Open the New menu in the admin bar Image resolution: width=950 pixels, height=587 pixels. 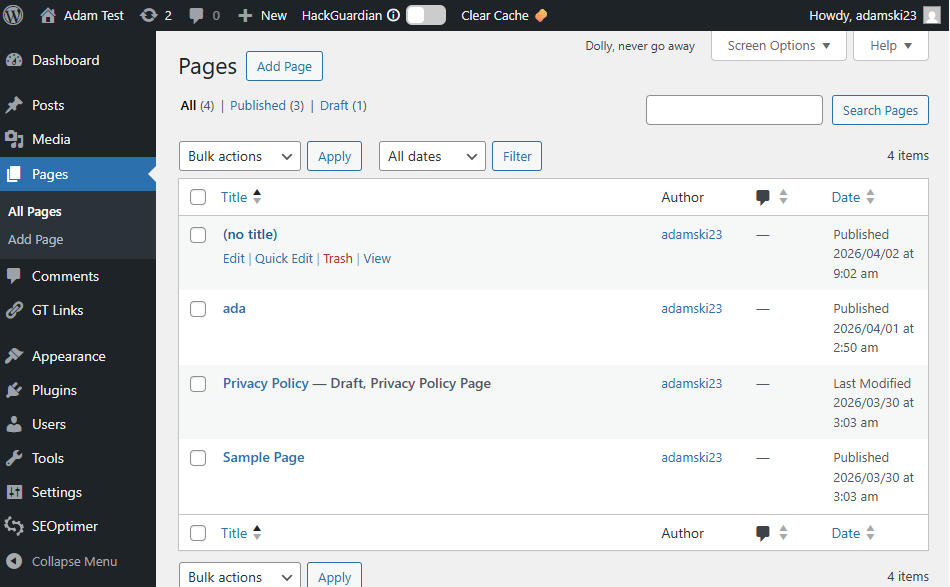point(261,15)
